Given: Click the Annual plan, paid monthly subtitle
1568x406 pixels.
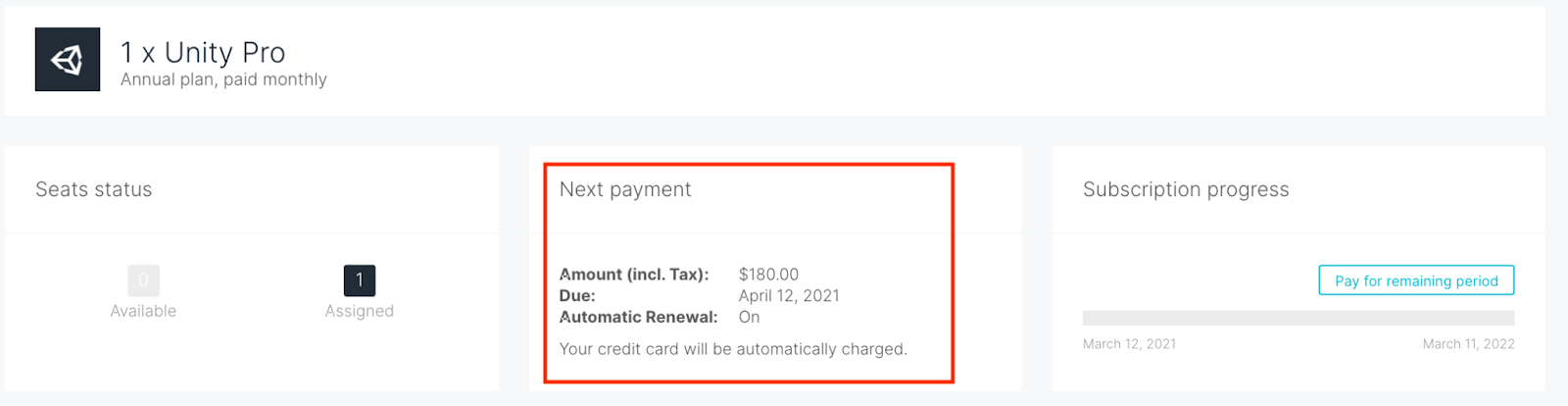Looking at the screenshot, I should pyautogui.click(x=223, y=79).
